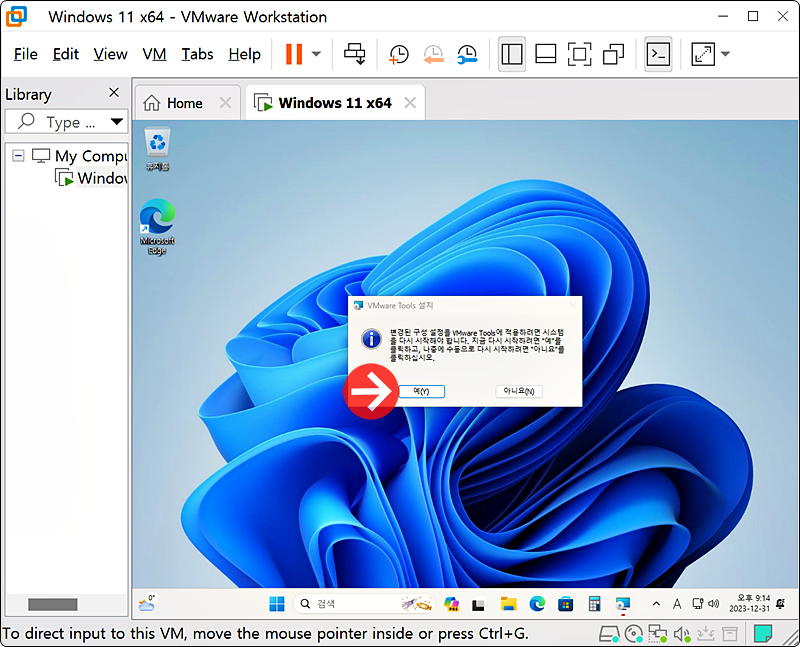800x647 pixels.
Task: Click the Send Ctrl+Alt+Del toolbar icon
Action: (x=355, y=54)
